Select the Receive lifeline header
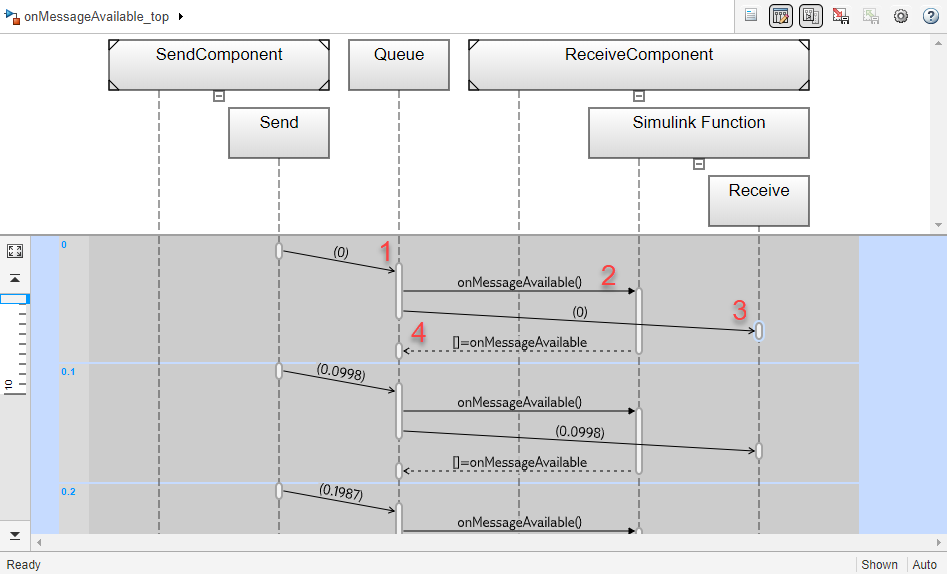Screen dimensions: 947x574 point(759,201)
